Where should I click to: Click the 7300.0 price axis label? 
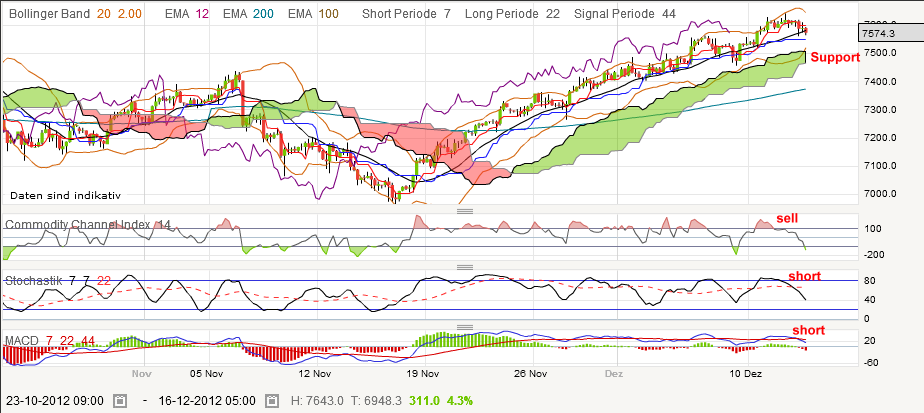[878, 110]
